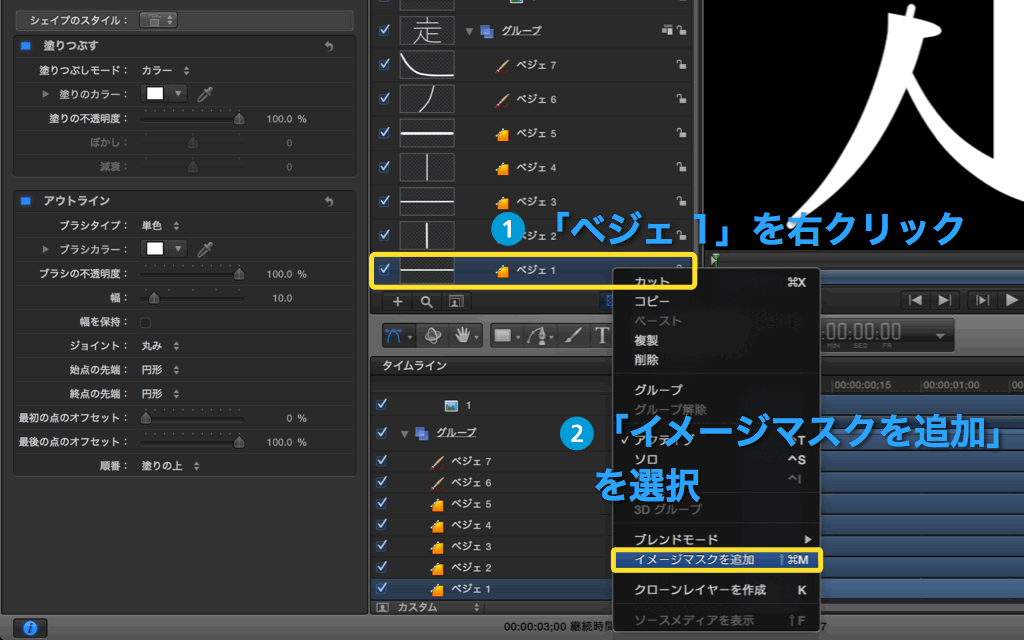The image size is (1024, 640).
Task: Start playback with the play button
Action: [x=1012, y=300]
